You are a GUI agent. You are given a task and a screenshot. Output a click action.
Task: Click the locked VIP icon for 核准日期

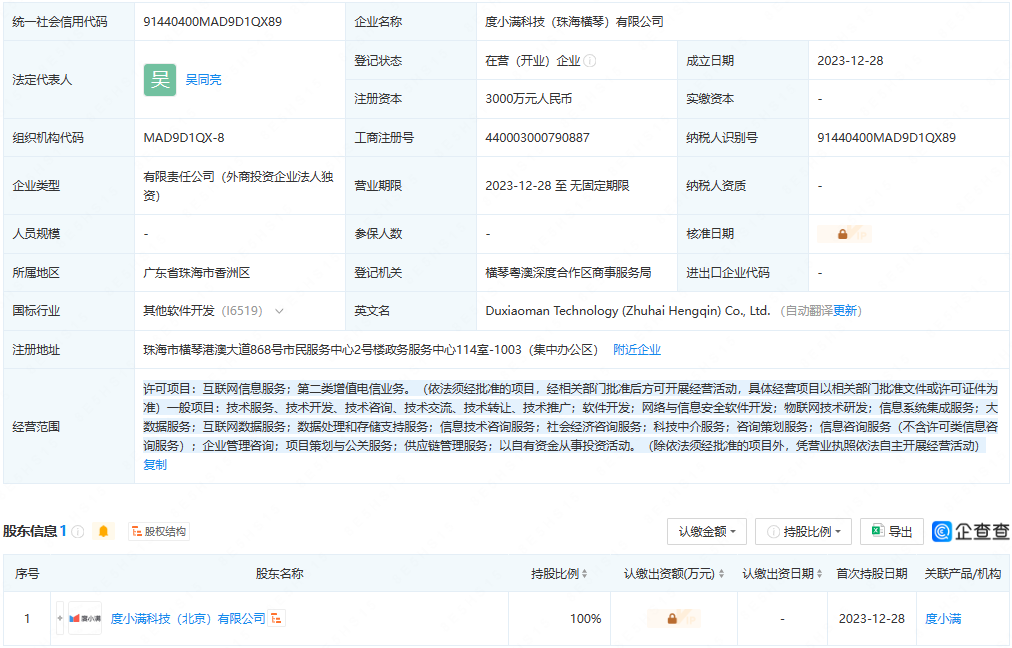click(844, 234)
